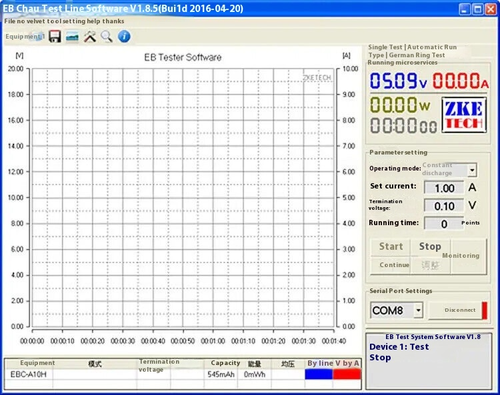Select the 0mWh energy cell

254,374
